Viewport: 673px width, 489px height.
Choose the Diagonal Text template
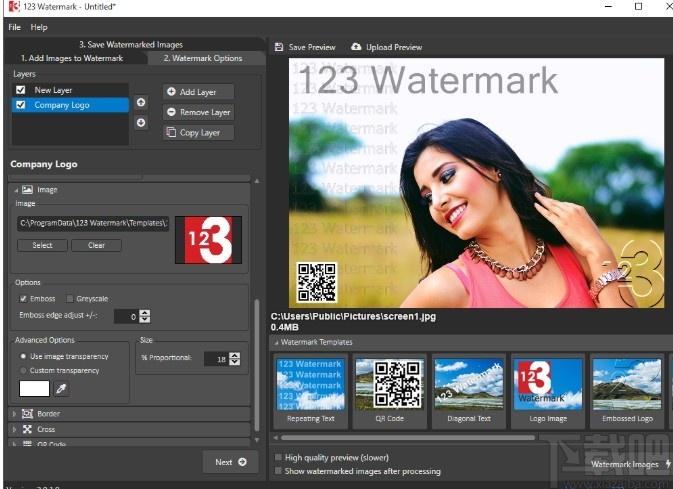pyautogui.click(x=468, y=390)
